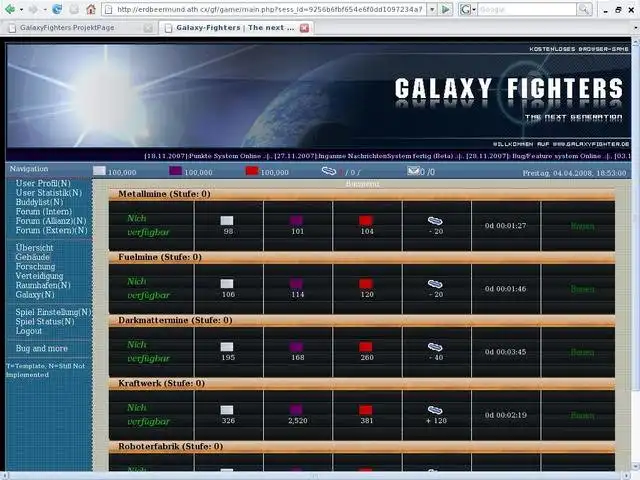Click the Logout link
The width and height of the screenshot is (640, 480).
pyautogui.click(x=29, y=331)
